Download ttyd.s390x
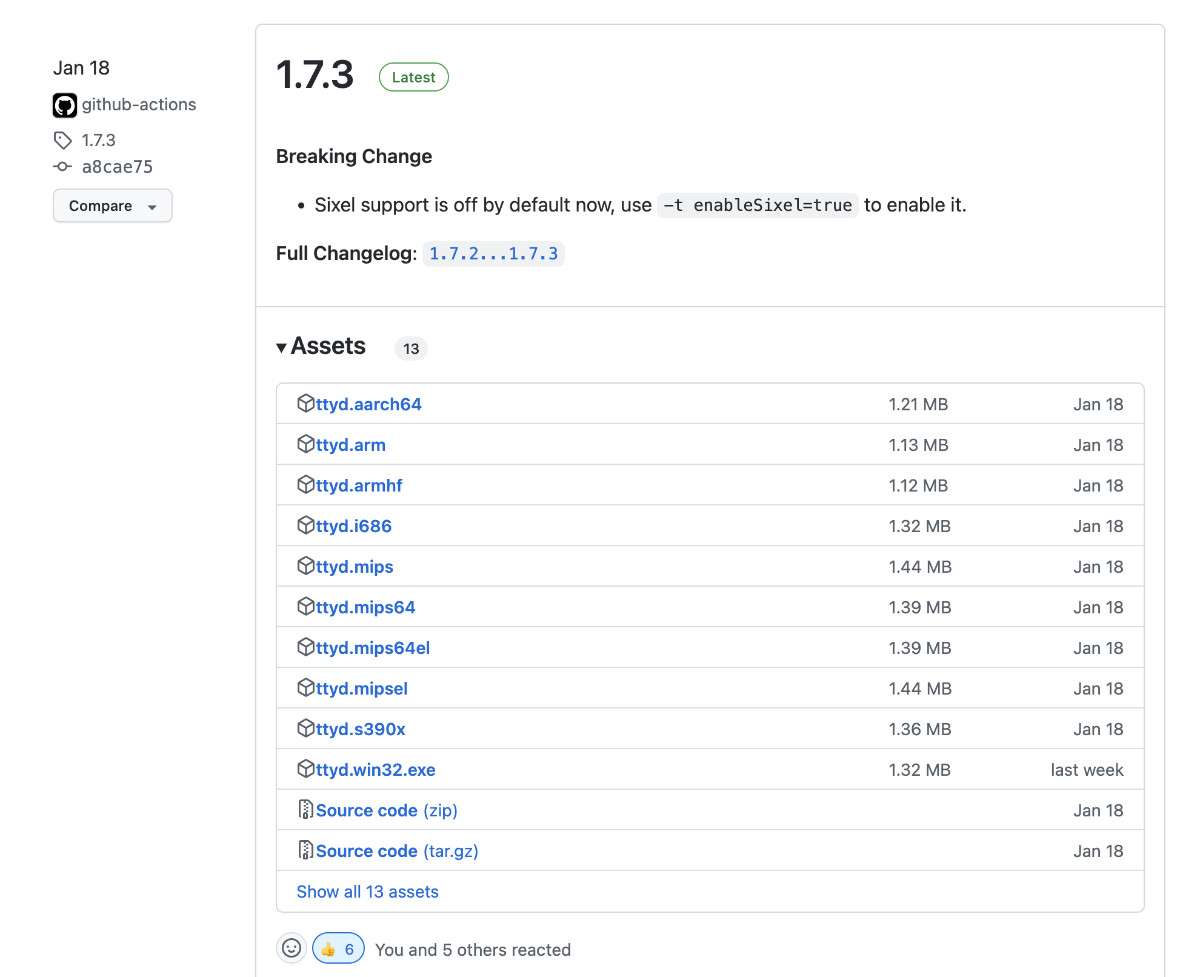1200x977 pixels. click(361, 729)
